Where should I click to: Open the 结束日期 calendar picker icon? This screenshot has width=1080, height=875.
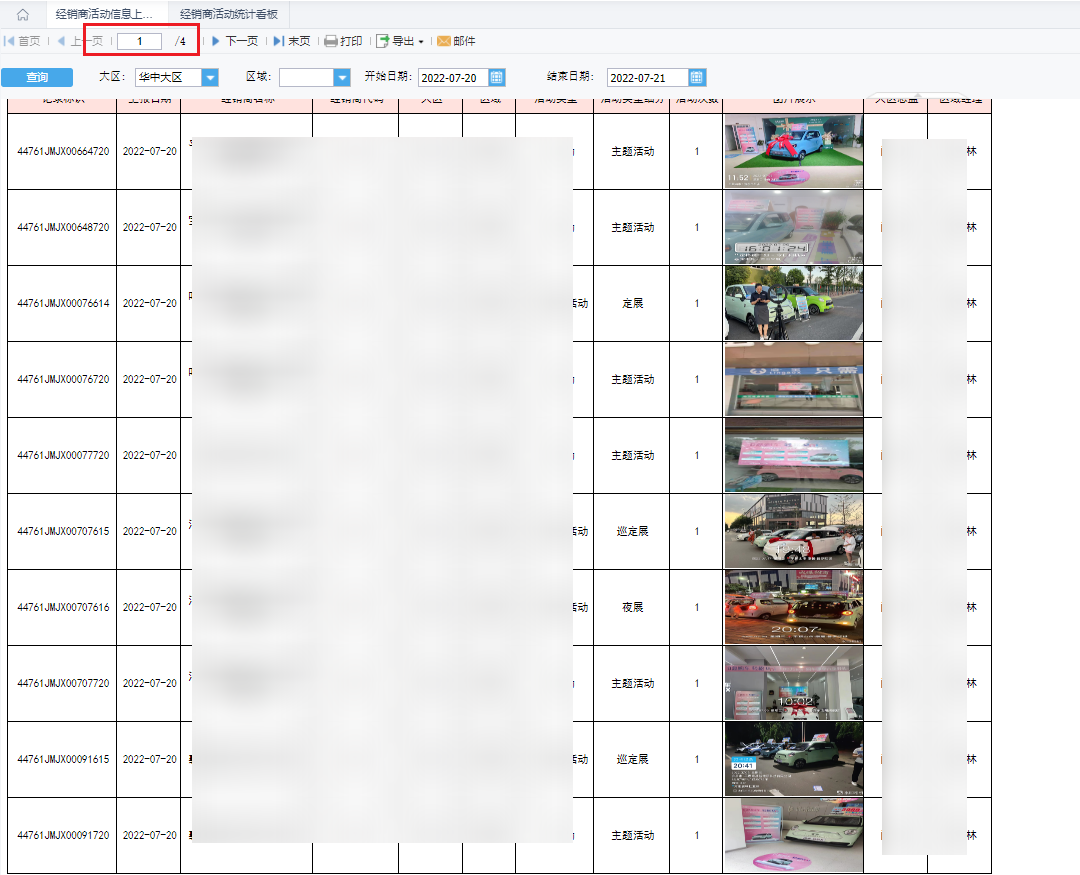pos(697,78)
